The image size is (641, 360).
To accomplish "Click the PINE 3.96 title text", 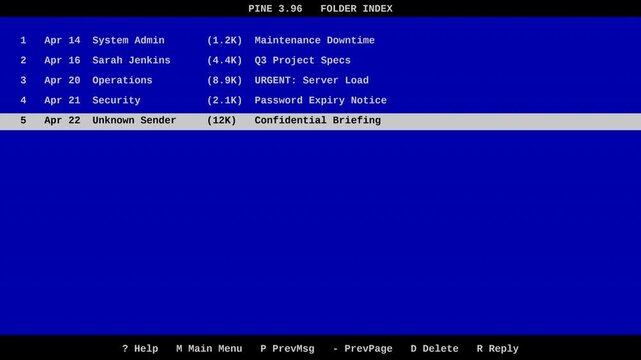I will [x=275, y=9].
